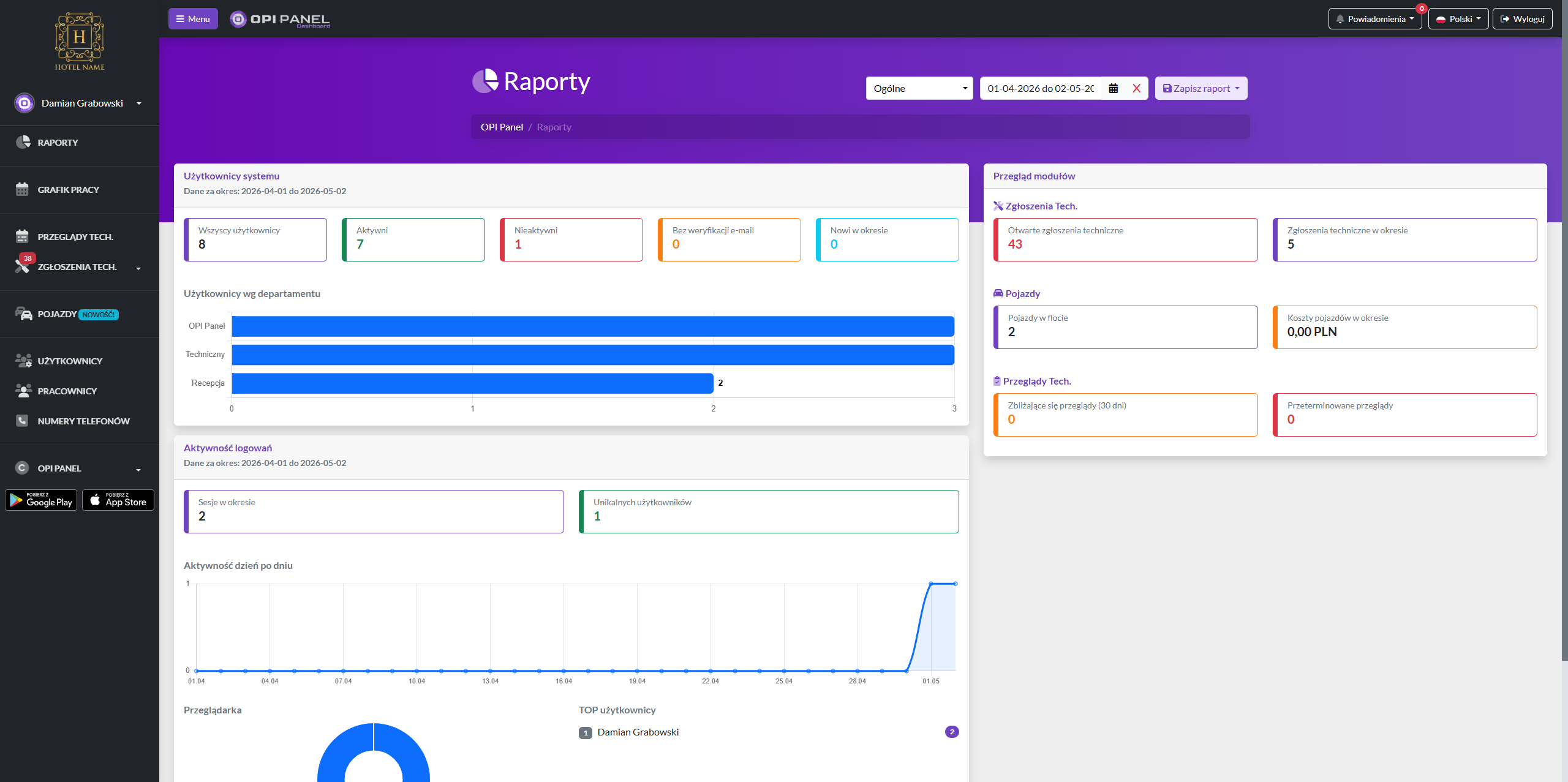Click the Hotel Name logo

pyautogui.click(x=80, y=42)
